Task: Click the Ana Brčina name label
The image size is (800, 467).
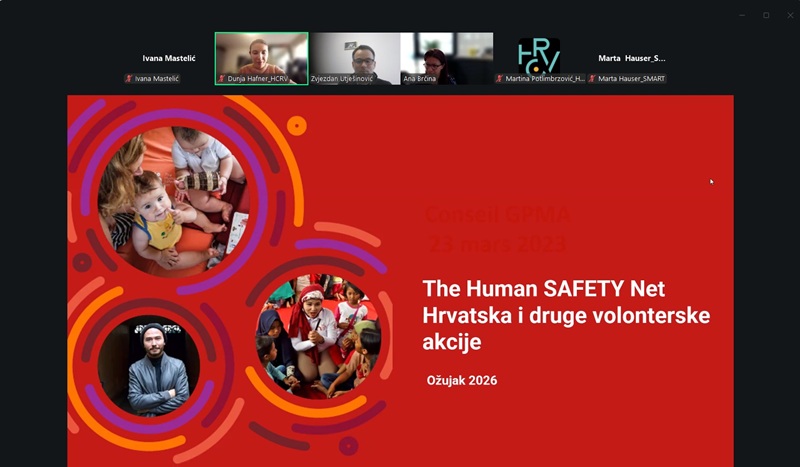Action: (x=419, y=79)
